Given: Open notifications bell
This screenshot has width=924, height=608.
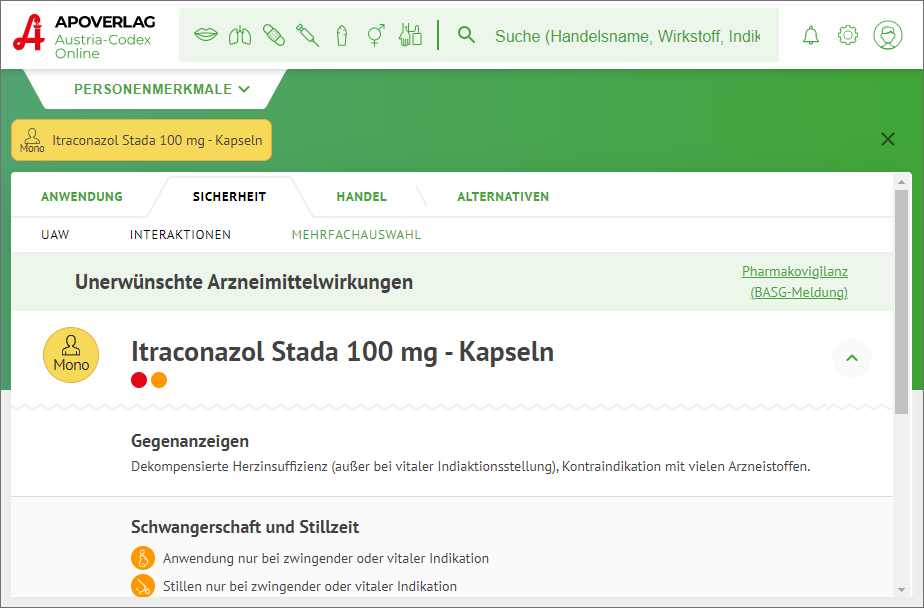Looking at the screenshot, I should [811, 36].
